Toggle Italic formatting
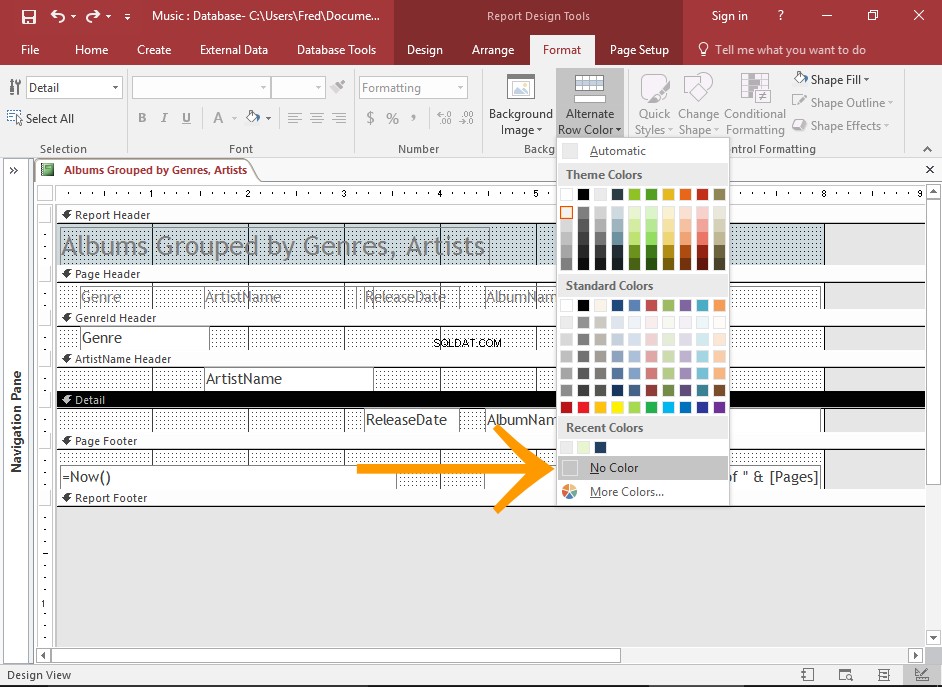The width and height of the screenshot is (942, 687). [x=164, y=118]
